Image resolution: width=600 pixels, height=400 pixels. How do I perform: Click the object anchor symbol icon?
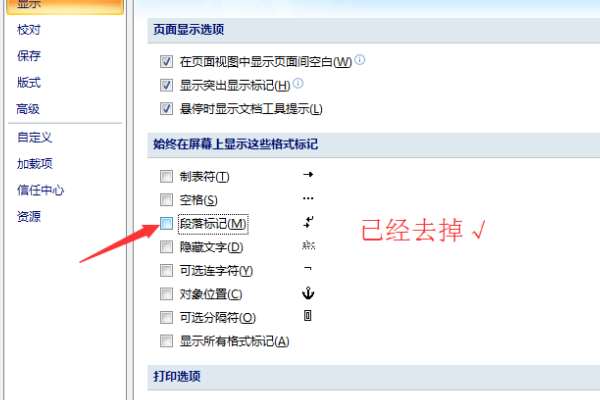tap(308, 293)
